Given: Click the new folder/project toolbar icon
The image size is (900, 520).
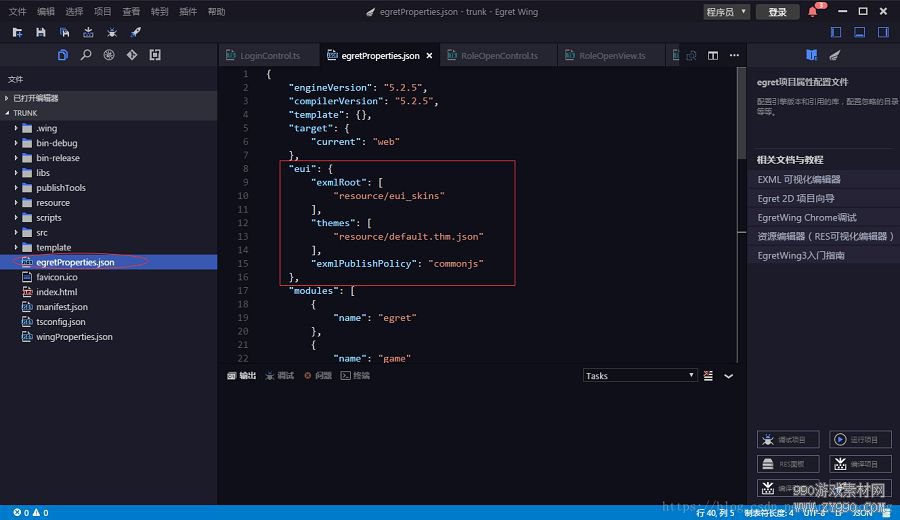Looking at the screenshot, I should 17,33.
